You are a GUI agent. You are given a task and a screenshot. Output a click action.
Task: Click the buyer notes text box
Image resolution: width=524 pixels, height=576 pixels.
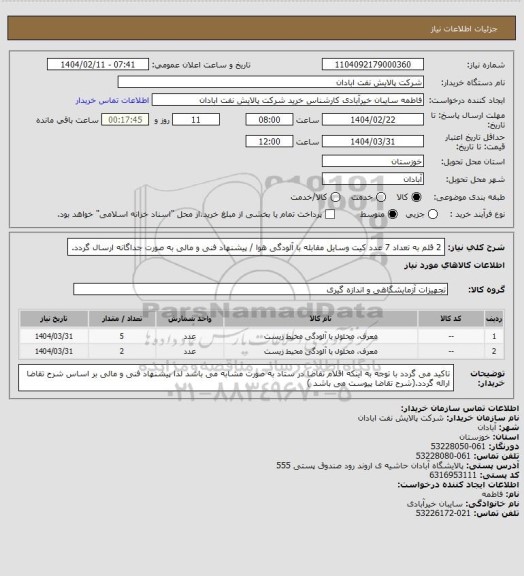(x=236, y=378)
